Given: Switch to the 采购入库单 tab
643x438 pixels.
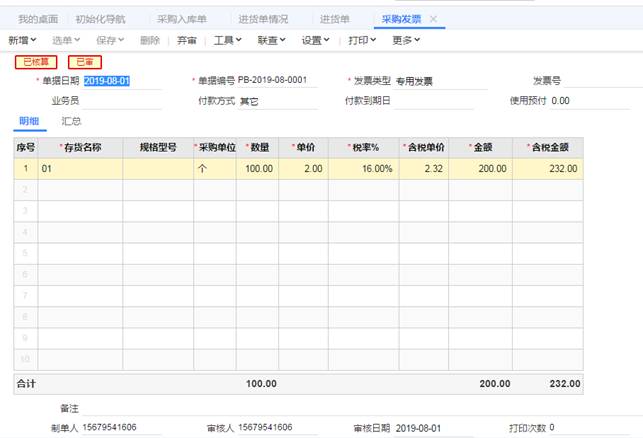Looking at the screenshot, I should coord(179,19).
